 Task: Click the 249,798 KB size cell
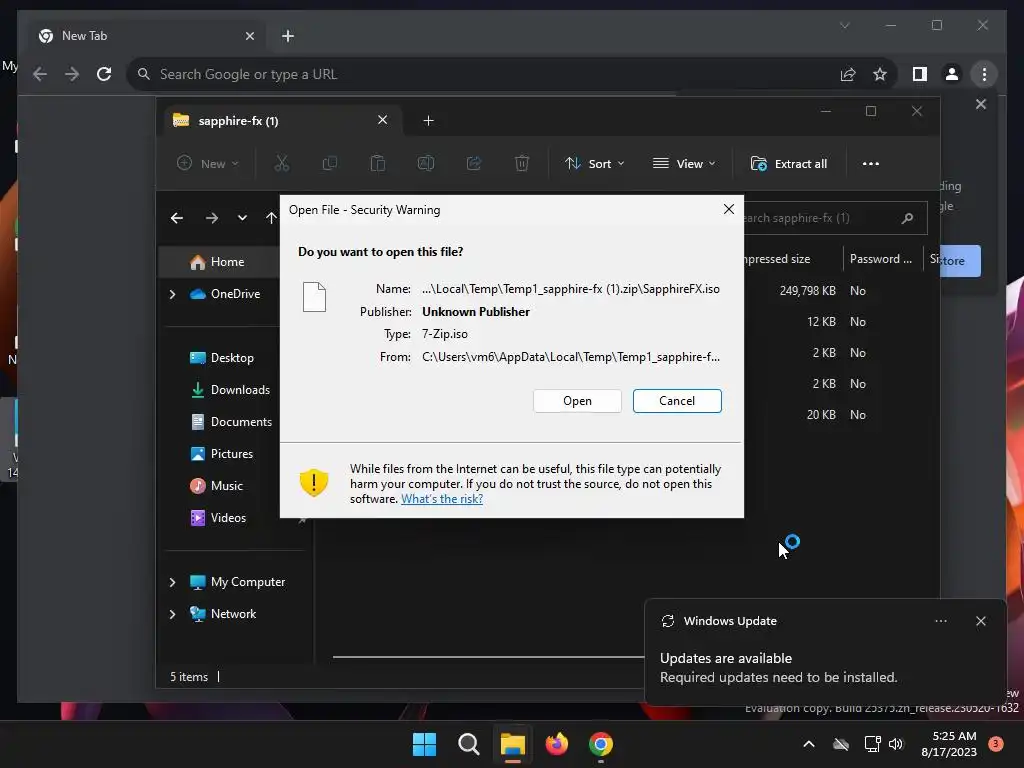[807, 291]
